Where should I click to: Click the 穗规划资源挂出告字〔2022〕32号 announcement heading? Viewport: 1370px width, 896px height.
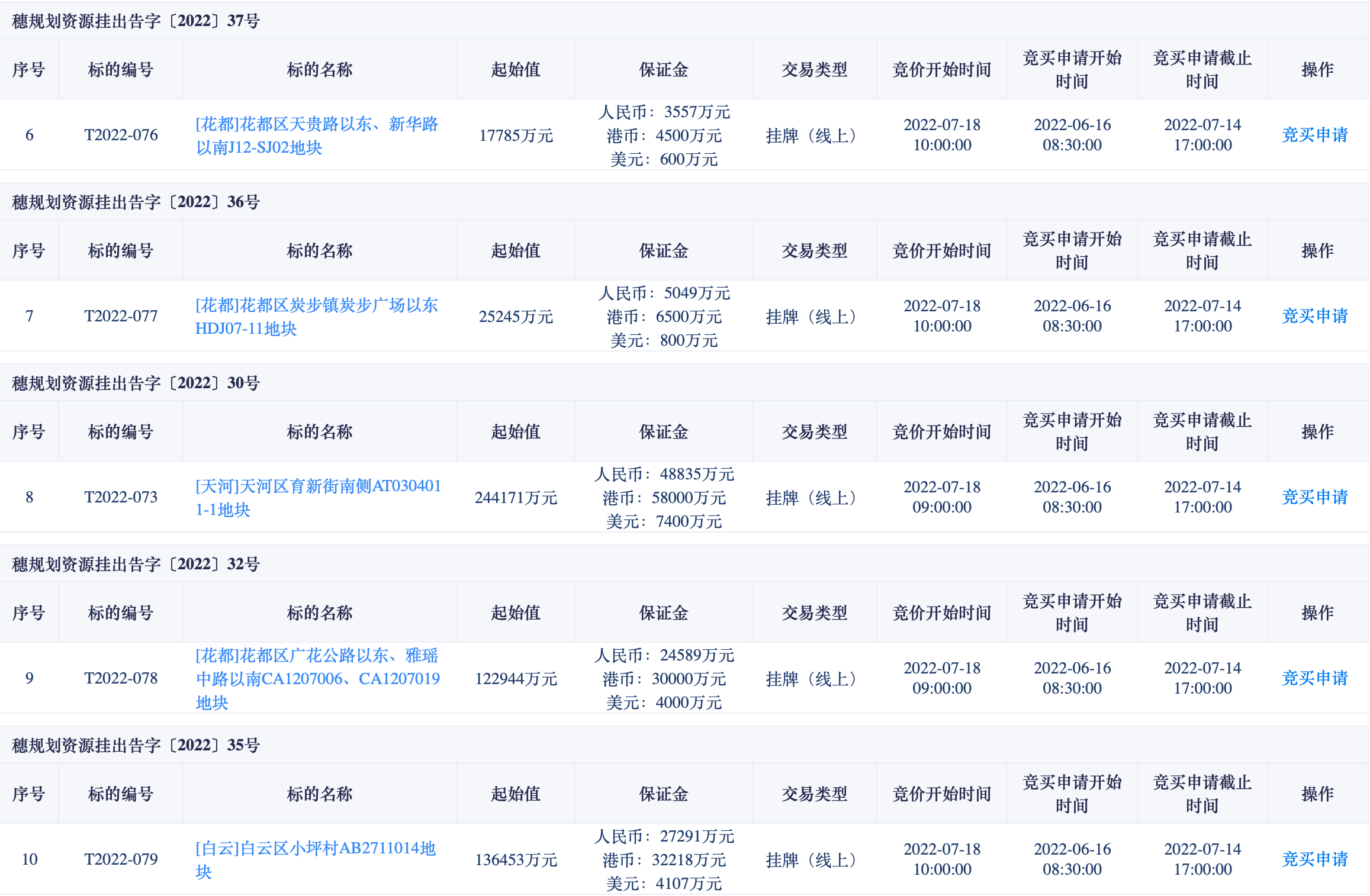tap(136, 565)
